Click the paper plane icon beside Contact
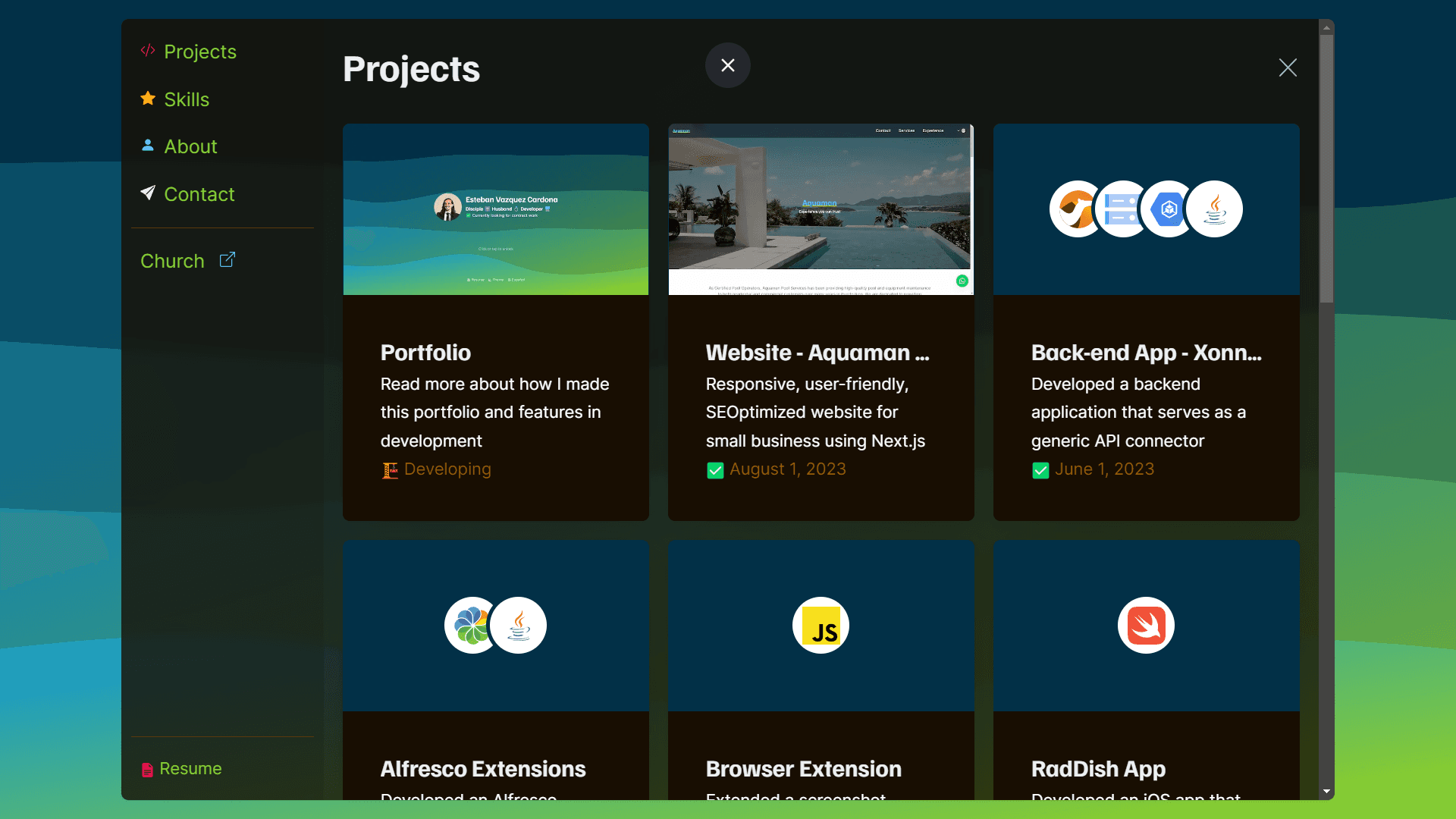The height and width of the screenshot is (819, 1456). coord(148,193)
